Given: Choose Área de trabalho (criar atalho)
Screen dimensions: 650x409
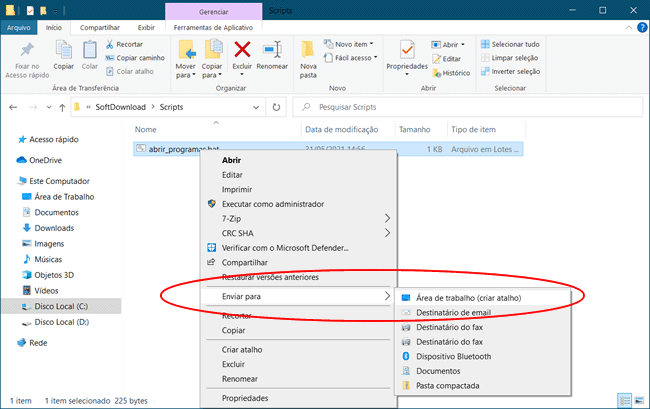Looking at the screenshot, I should tap(468, 297).
